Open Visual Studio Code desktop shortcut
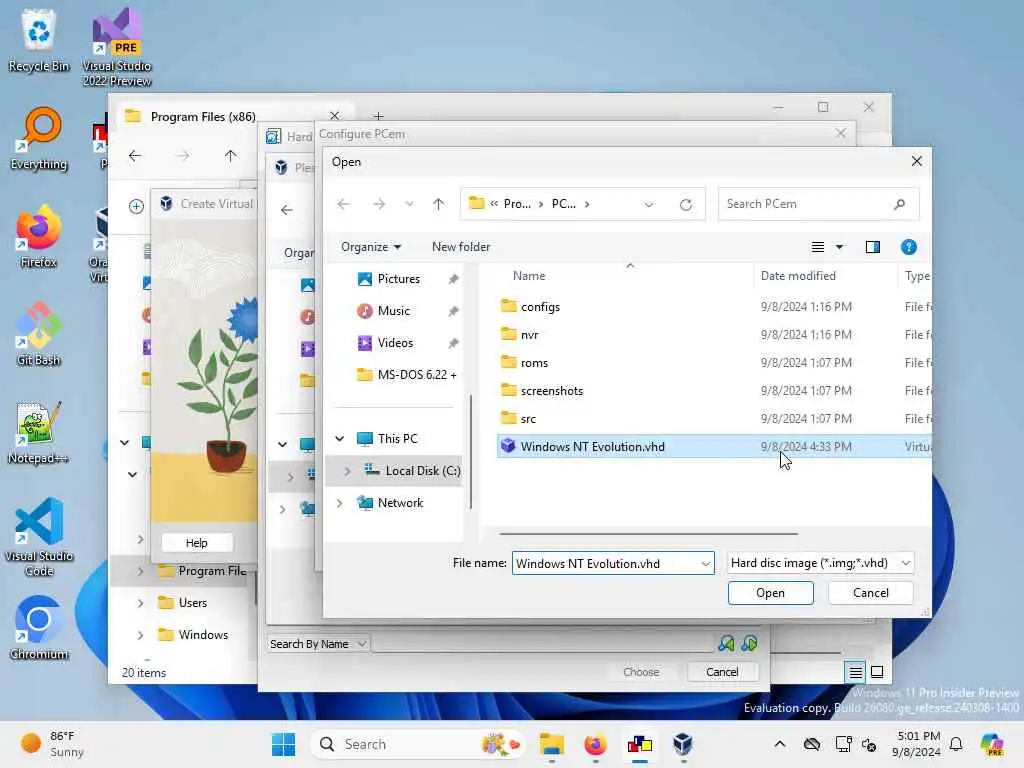The width and height of the screenshot is (1024, 768). pyautogui.click(x=39, y=537)
